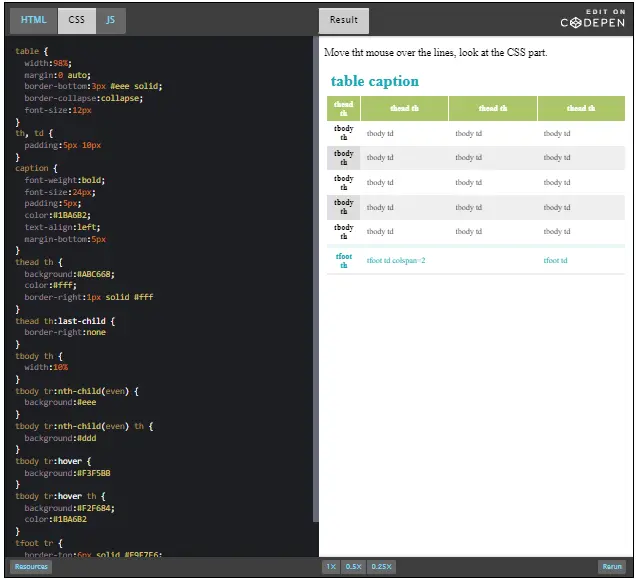Click the 'tfoot th' cell
636x579 pixels.
click(x=344, y=261)
